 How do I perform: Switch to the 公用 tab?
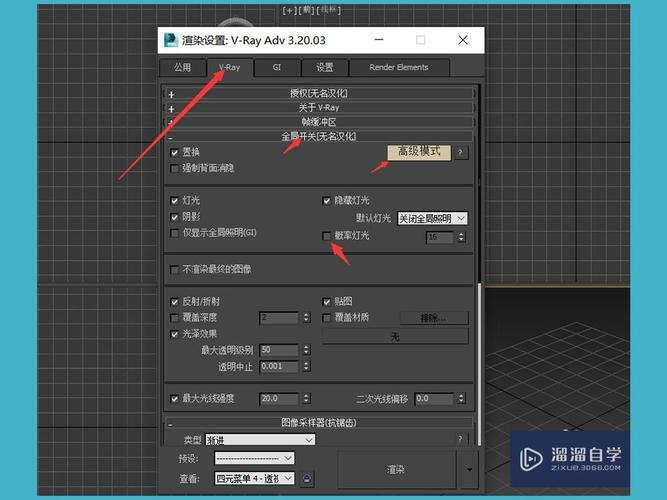tap(182, 67)
